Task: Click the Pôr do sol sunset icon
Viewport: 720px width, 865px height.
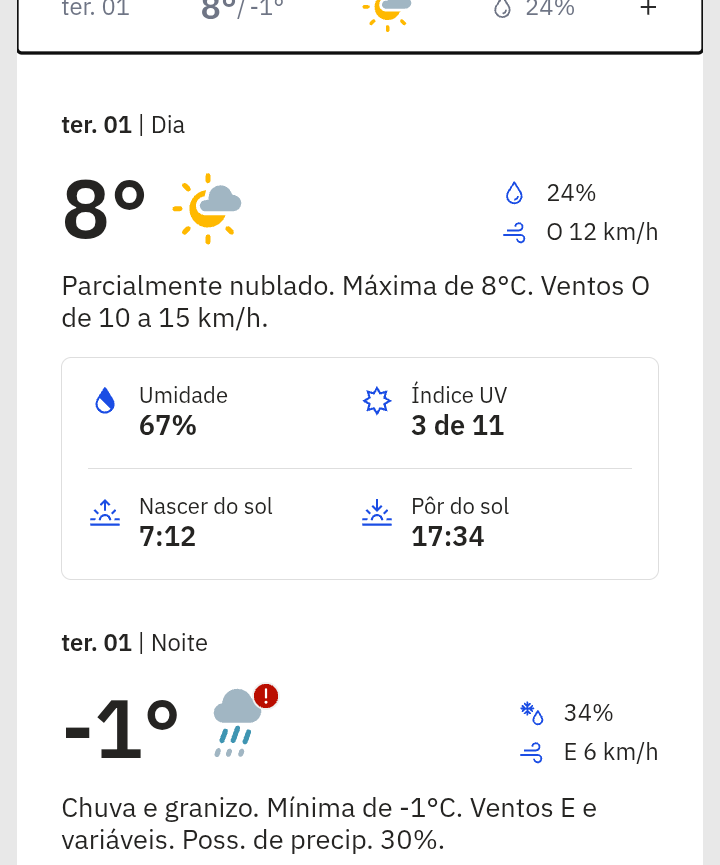Action: (x=377, y=513)
